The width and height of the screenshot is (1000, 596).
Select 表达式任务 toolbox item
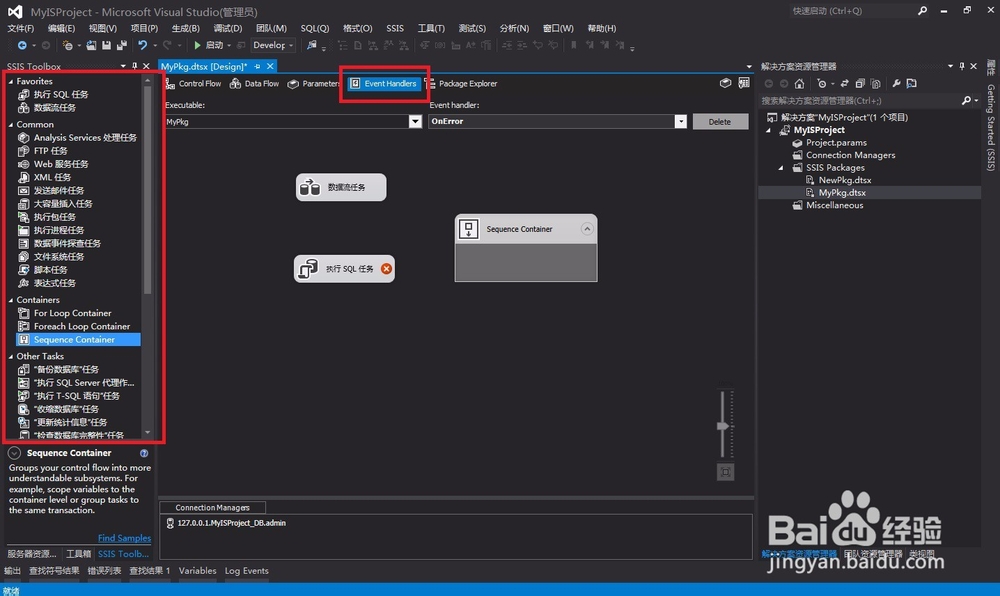coord(54,283)
